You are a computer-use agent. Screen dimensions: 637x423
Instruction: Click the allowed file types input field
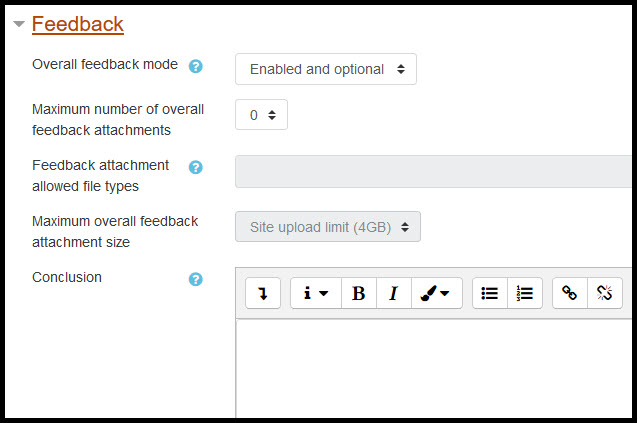pos(433,171)
